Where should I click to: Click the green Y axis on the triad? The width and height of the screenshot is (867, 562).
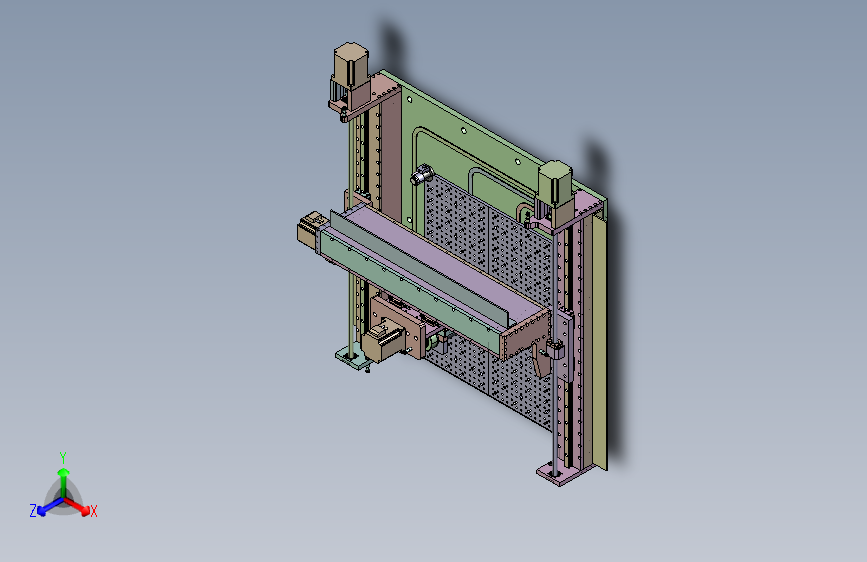[x=64, y=483]
